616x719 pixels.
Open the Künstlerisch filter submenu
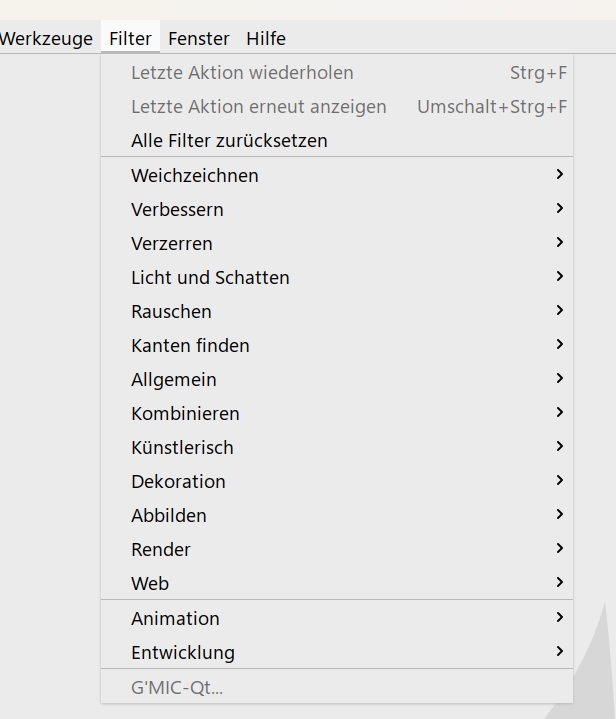click(182, 447)
